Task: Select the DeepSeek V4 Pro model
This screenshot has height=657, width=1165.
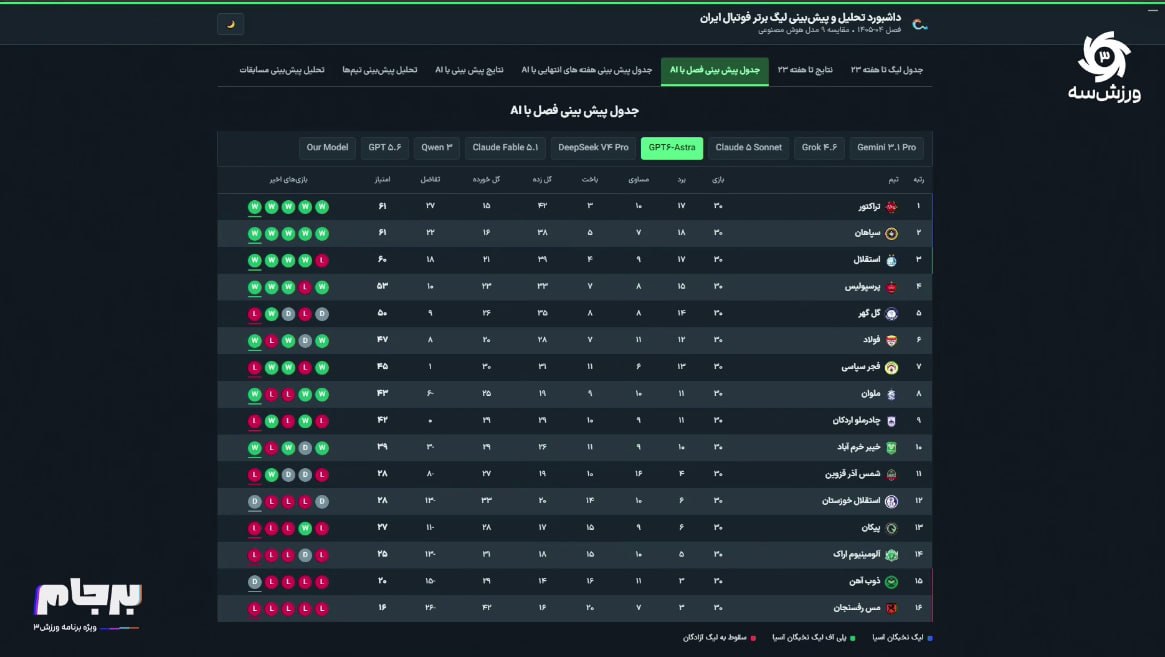Action: (593, 148)
